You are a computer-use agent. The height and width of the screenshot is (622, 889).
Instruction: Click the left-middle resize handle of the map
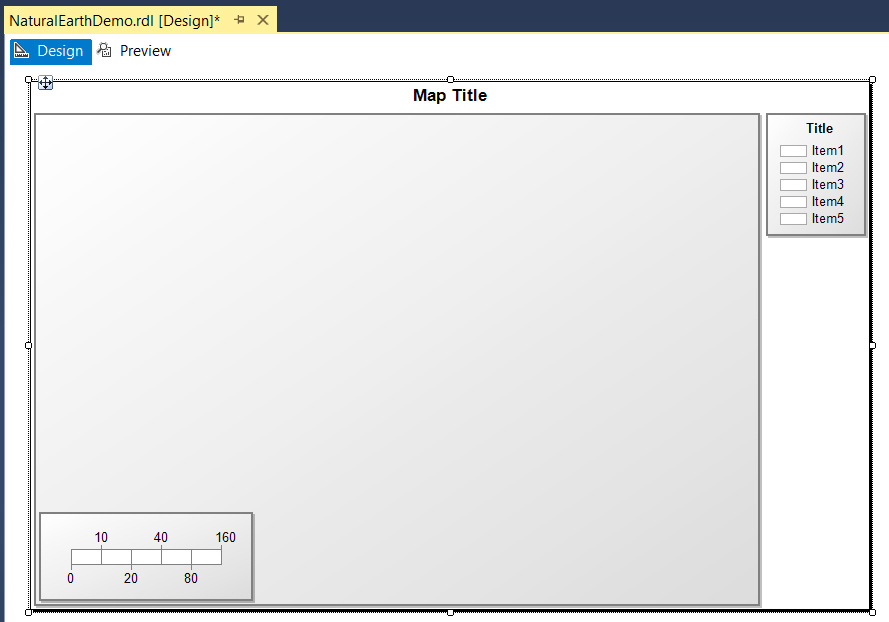pyautogui.click(x=28, y=345)
